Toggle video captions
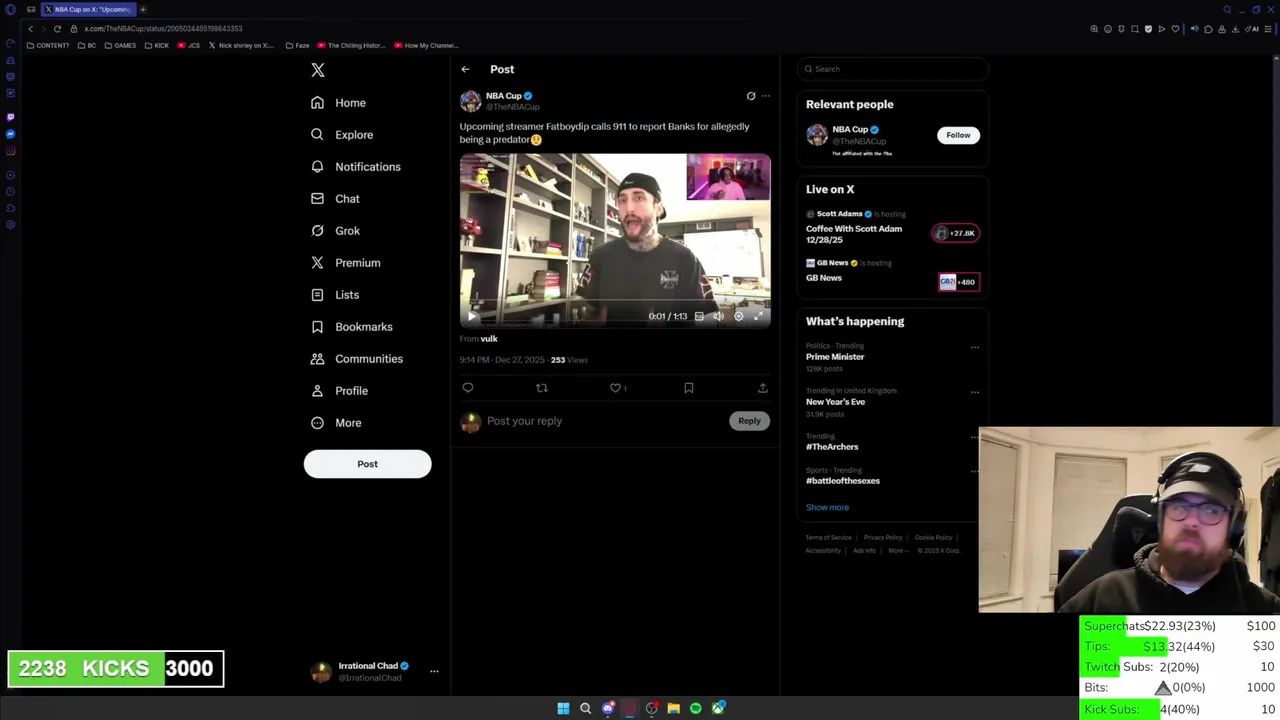 click(699, 316)
